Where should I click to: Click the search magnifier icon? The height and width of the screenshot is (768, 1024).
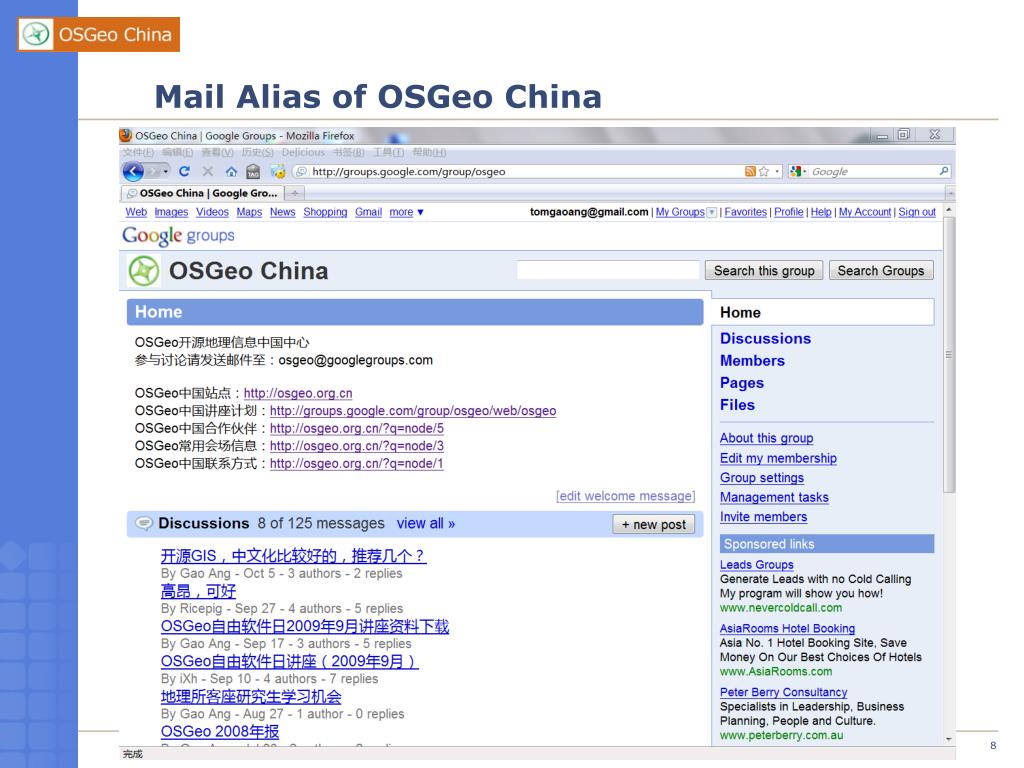944,171
